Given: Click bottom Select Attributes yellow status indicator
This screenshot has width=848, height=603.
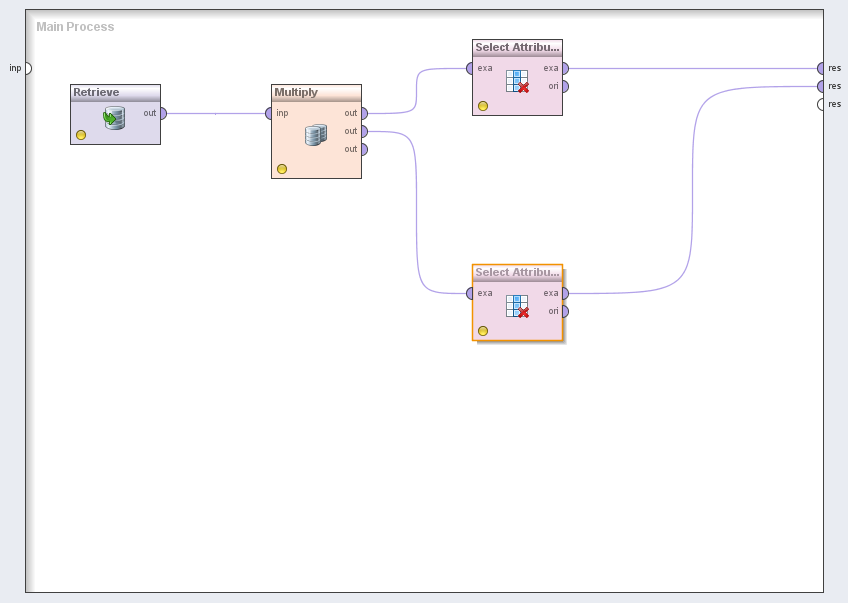Looking at the screenshot, I should tap(483, 331).
